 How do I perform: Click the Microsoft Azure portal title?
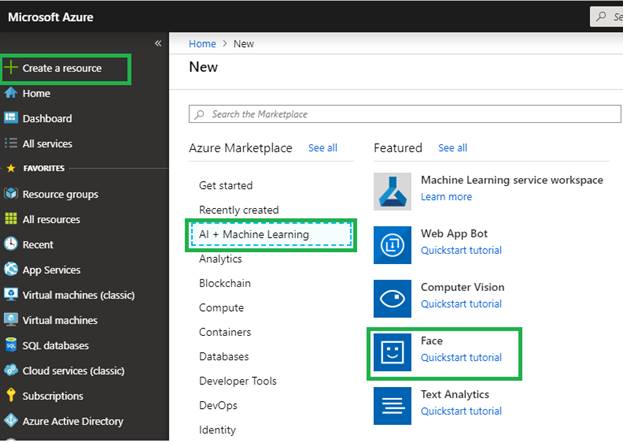point(50,17)
